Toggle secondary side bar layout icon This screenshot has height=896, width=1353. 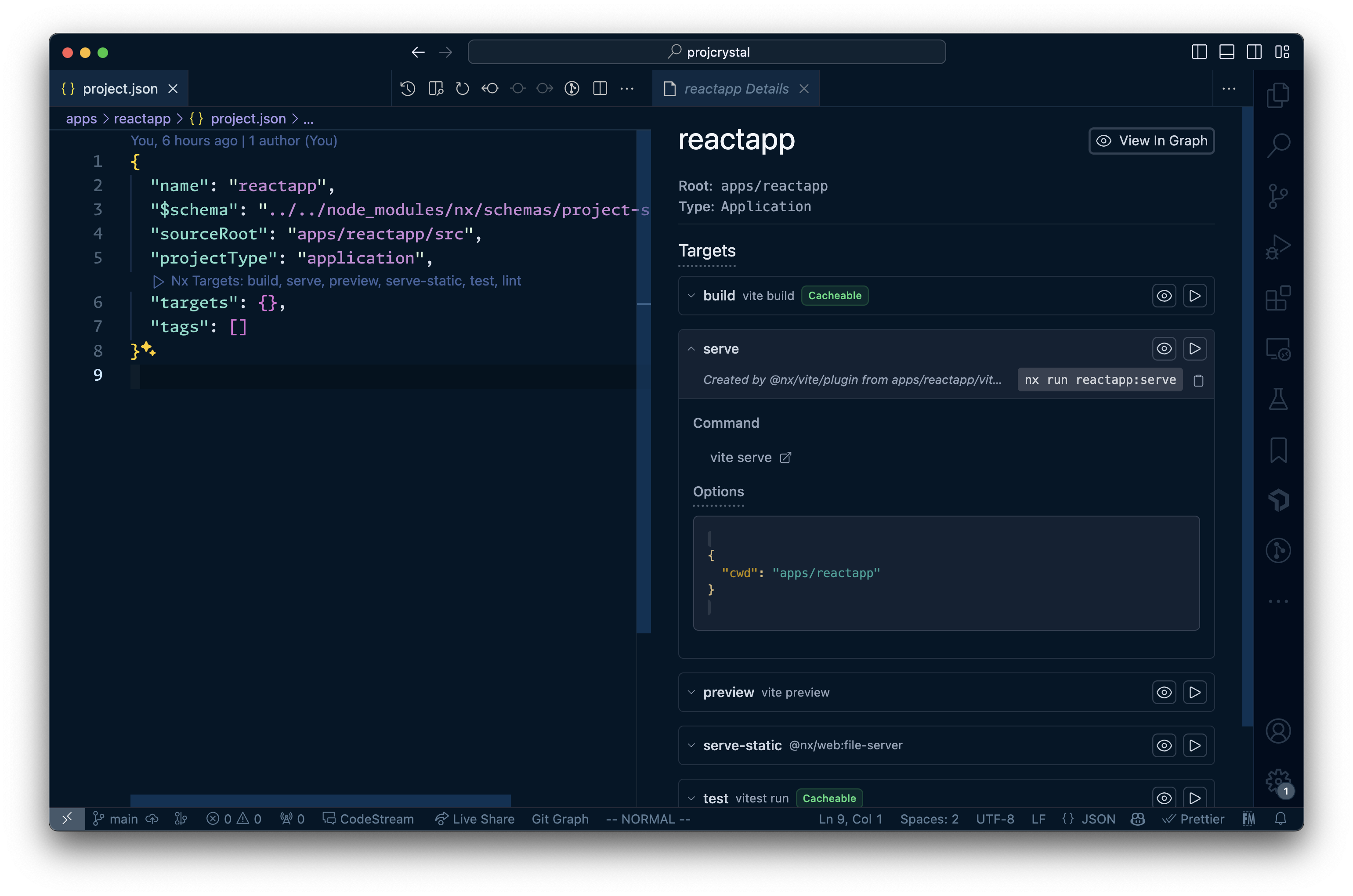[x=1254, y=52]
